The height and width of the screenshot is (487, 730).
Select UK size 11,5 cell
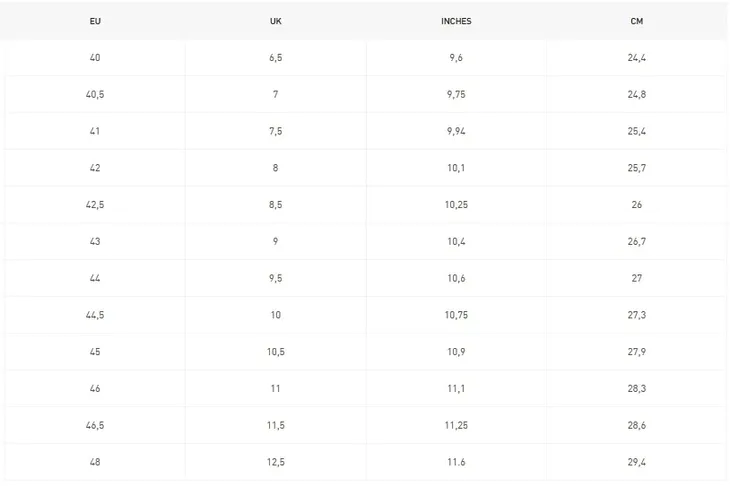pos(276,426)
